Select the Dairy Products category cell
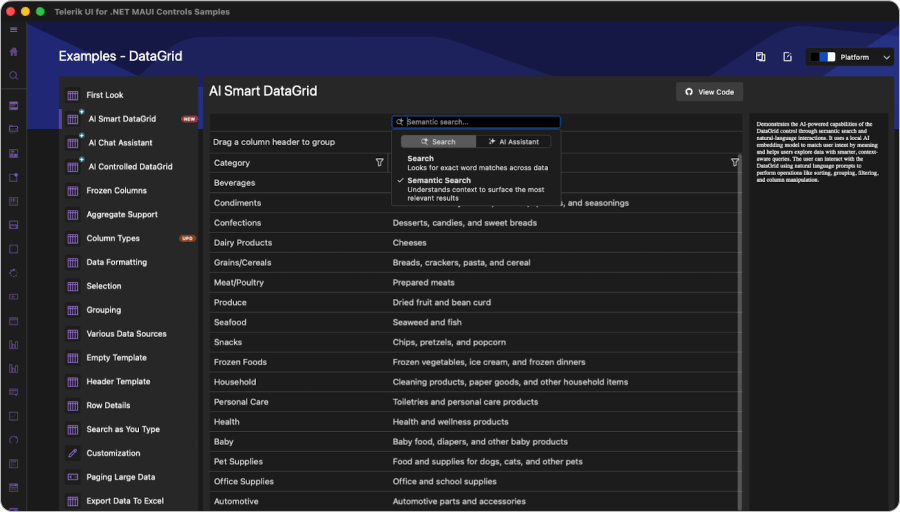This screenshot has height=512, width=900. click(298, 243)
